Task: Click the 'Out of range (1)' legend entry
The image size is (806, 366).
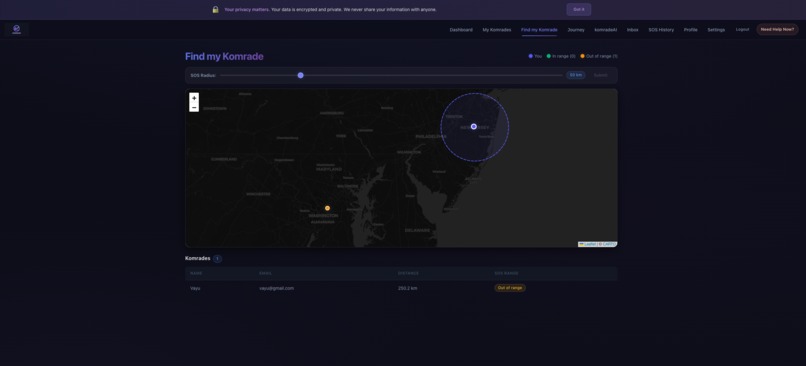Action: click(599, 56)
